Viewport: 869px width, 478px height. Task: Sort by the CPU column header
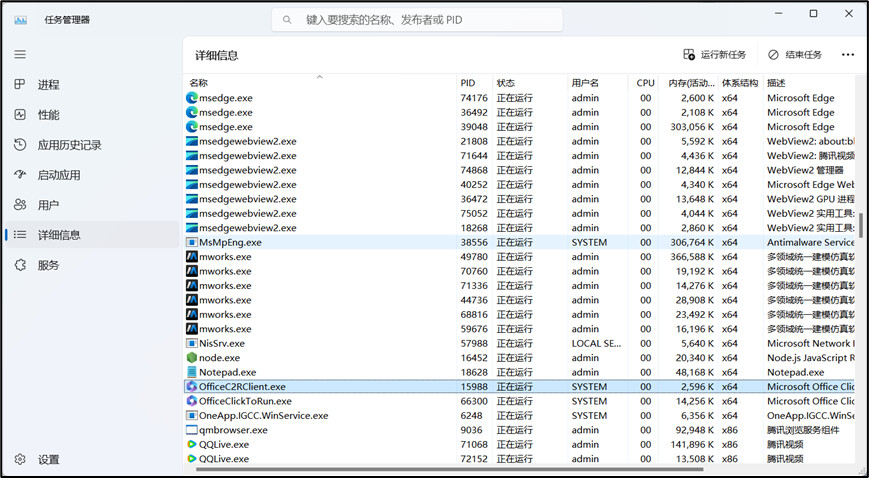(644, 83)
